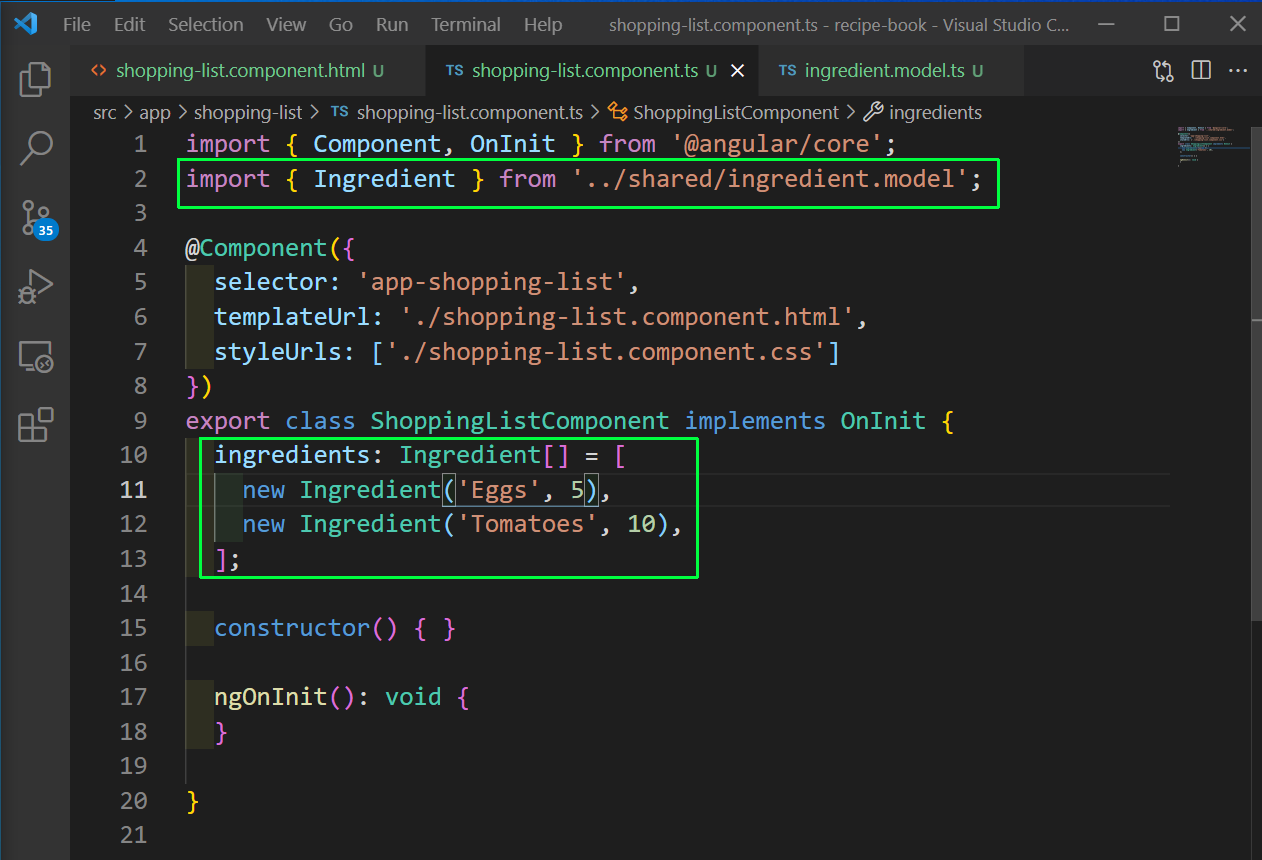Open the Search view in activity bar
Screen dimensions: 1262x860
coord(35,148)
